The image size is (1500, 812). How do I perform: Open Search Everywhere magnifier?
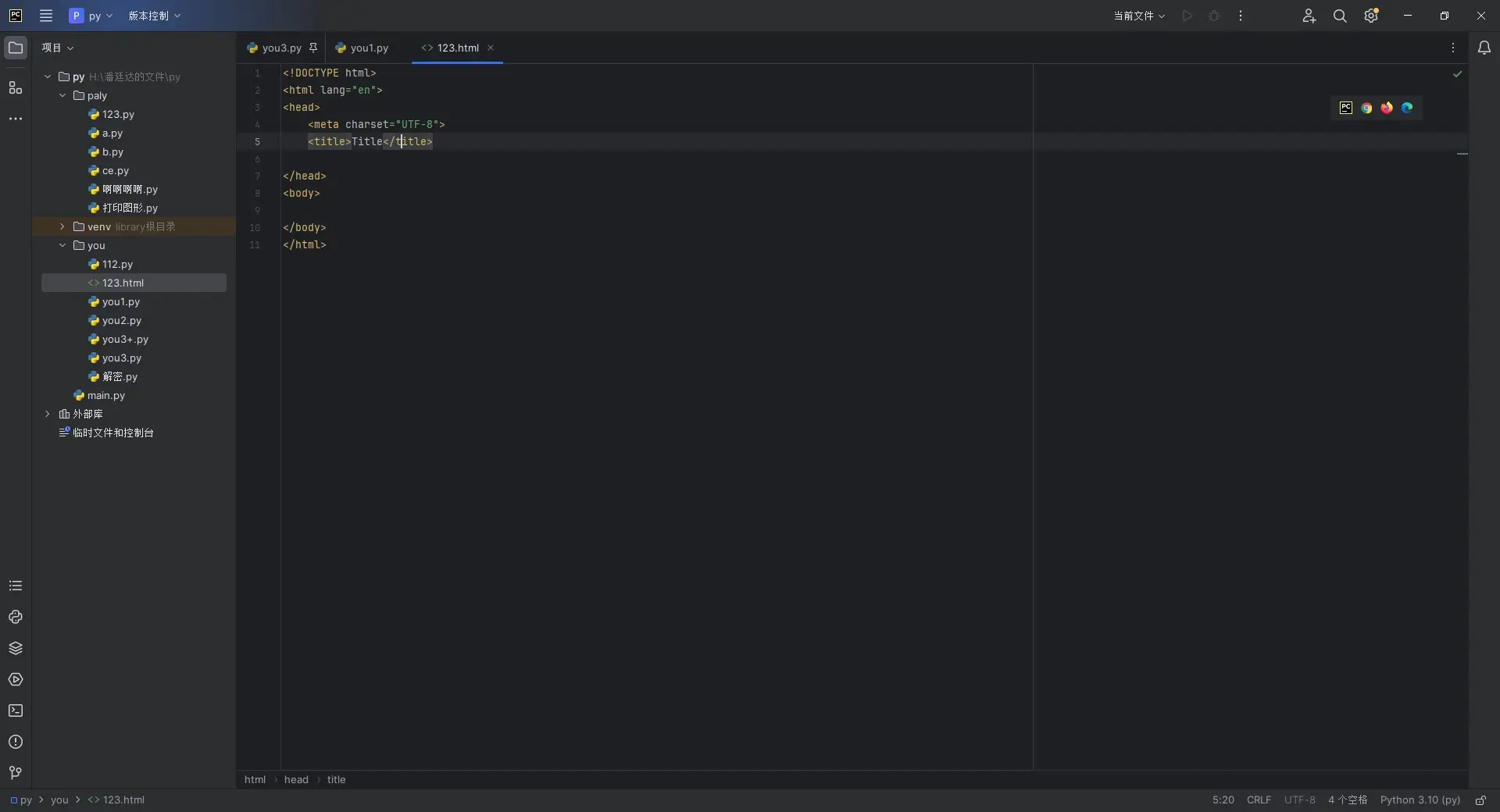click(x=1340, y=16)
